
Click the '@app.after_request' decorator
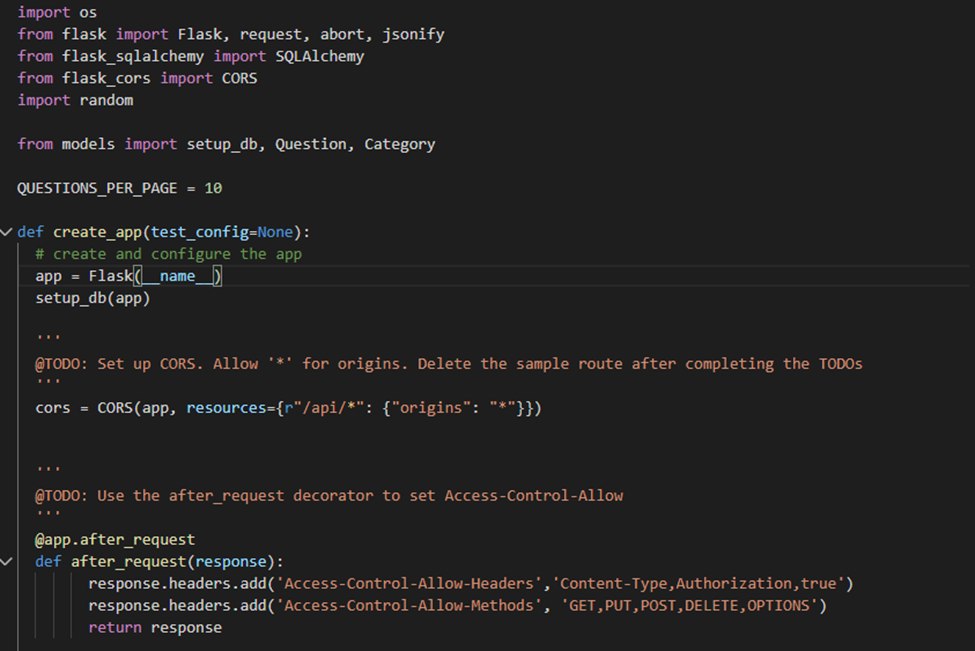[115, 540]
